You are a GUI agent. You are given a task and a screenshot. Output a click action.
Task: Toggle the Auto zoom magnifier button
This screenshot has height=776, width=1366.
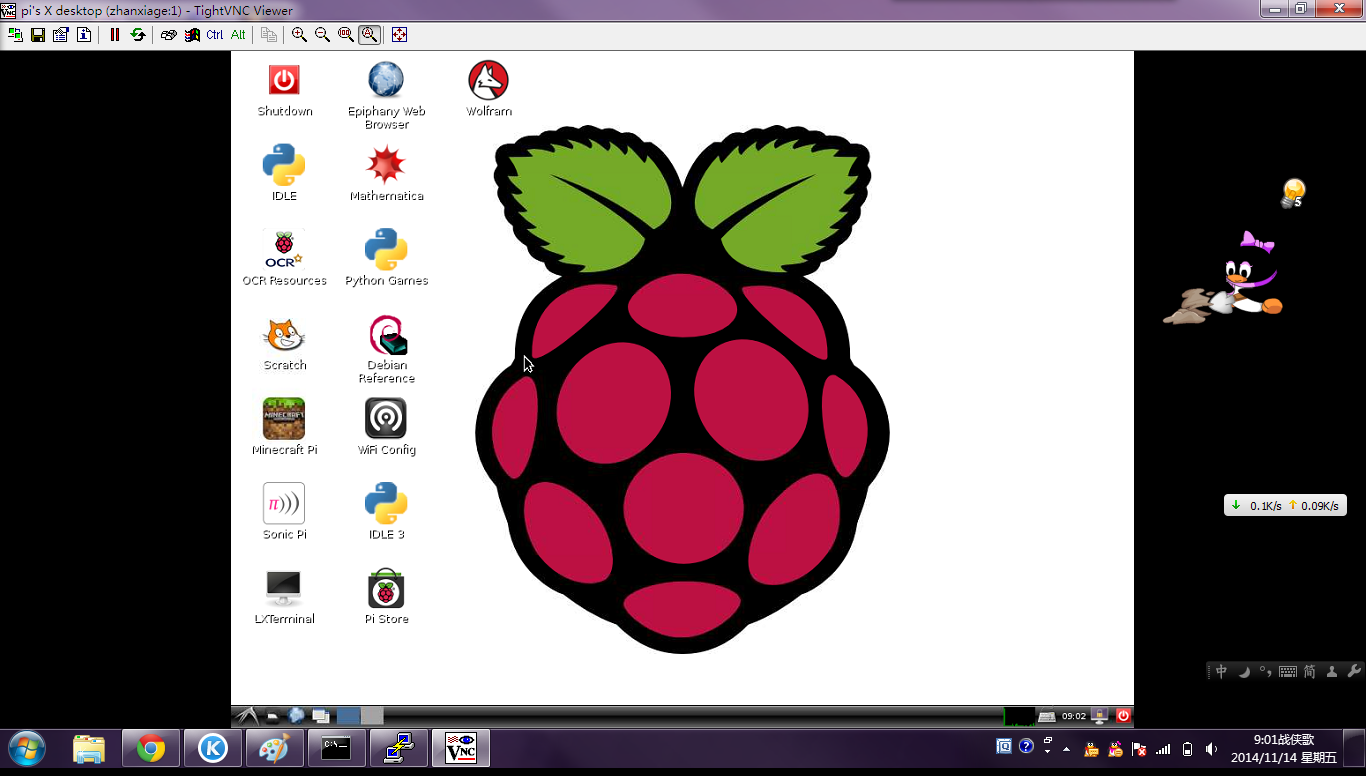(x=369, y=35)
